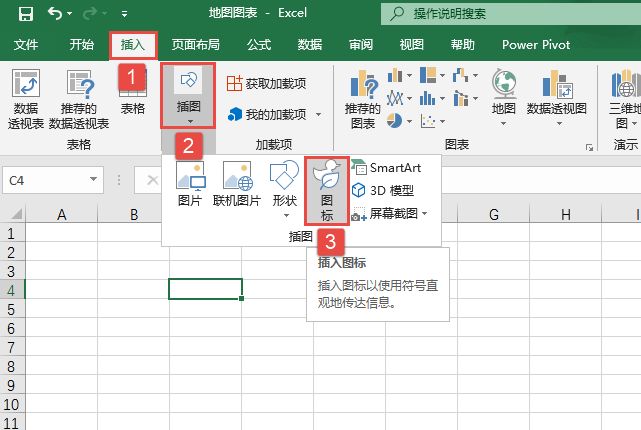Open dropdown arrow of pie chart

[x=409, y=121]
